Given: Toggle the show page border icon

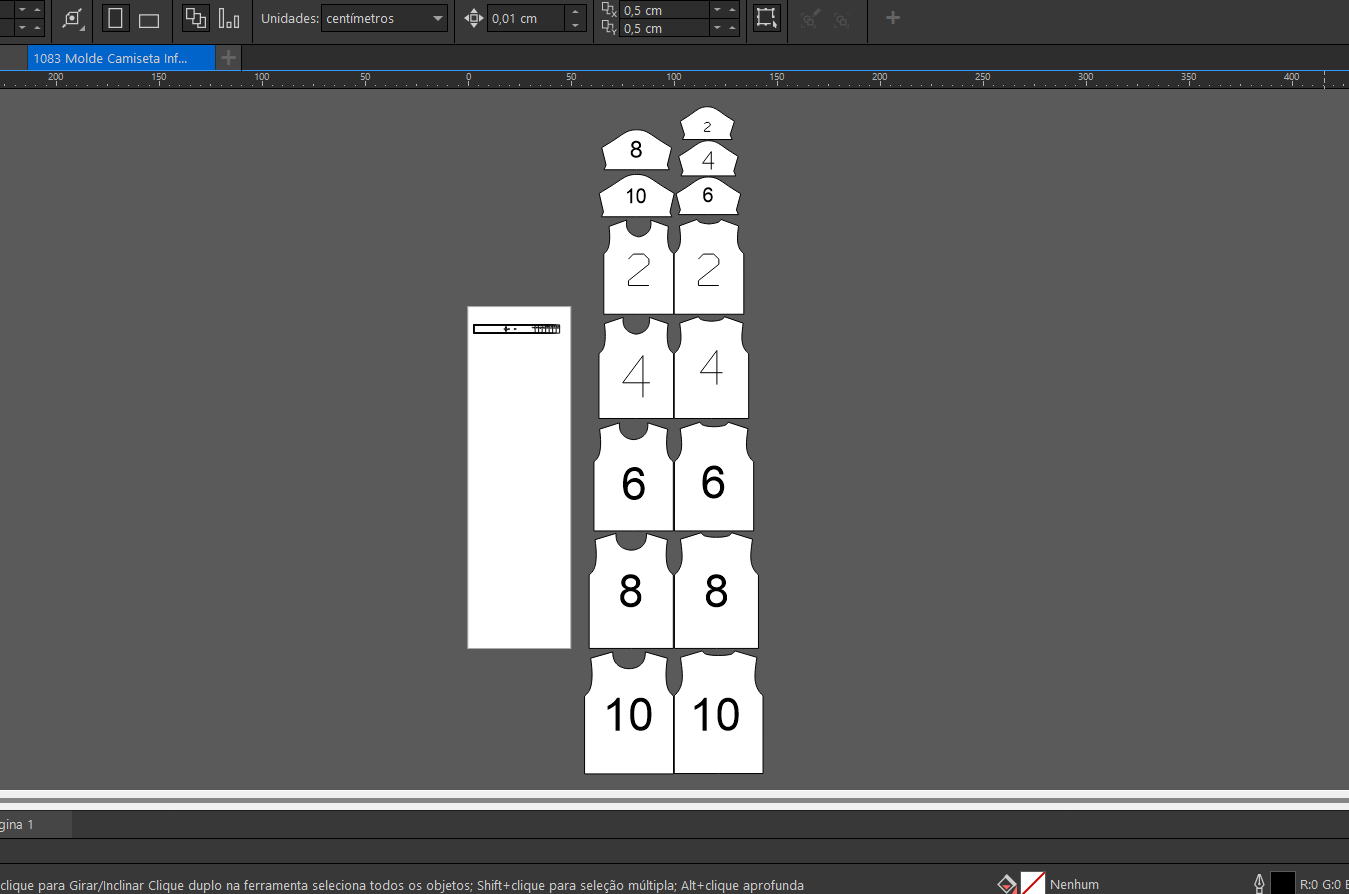Looking at the screenshot, I should pos(766,18).
